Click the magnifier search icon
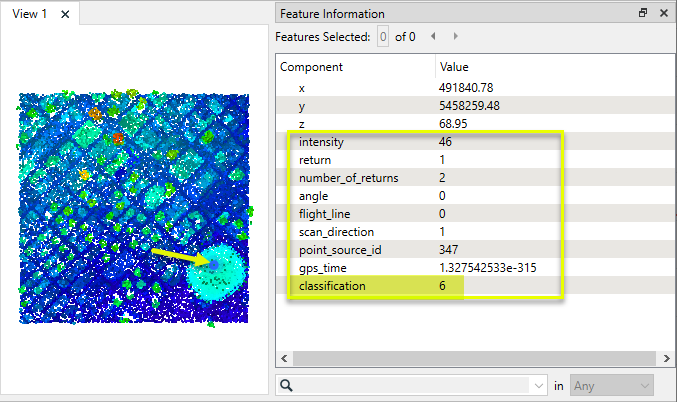The height and width of the screenshot is (402, 677). (287, 384)
